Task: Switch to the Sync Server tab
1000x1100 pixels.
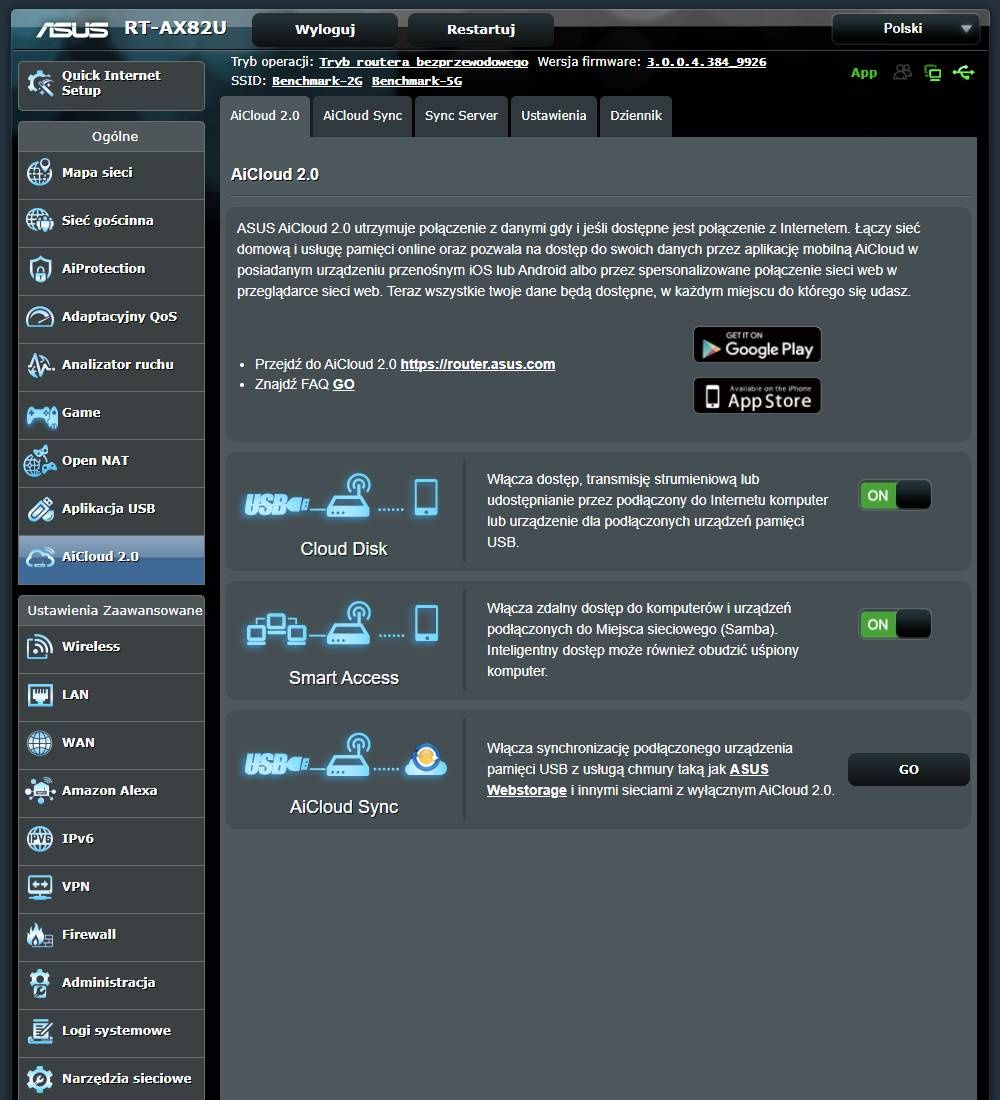Action: [x=461, y=116]
